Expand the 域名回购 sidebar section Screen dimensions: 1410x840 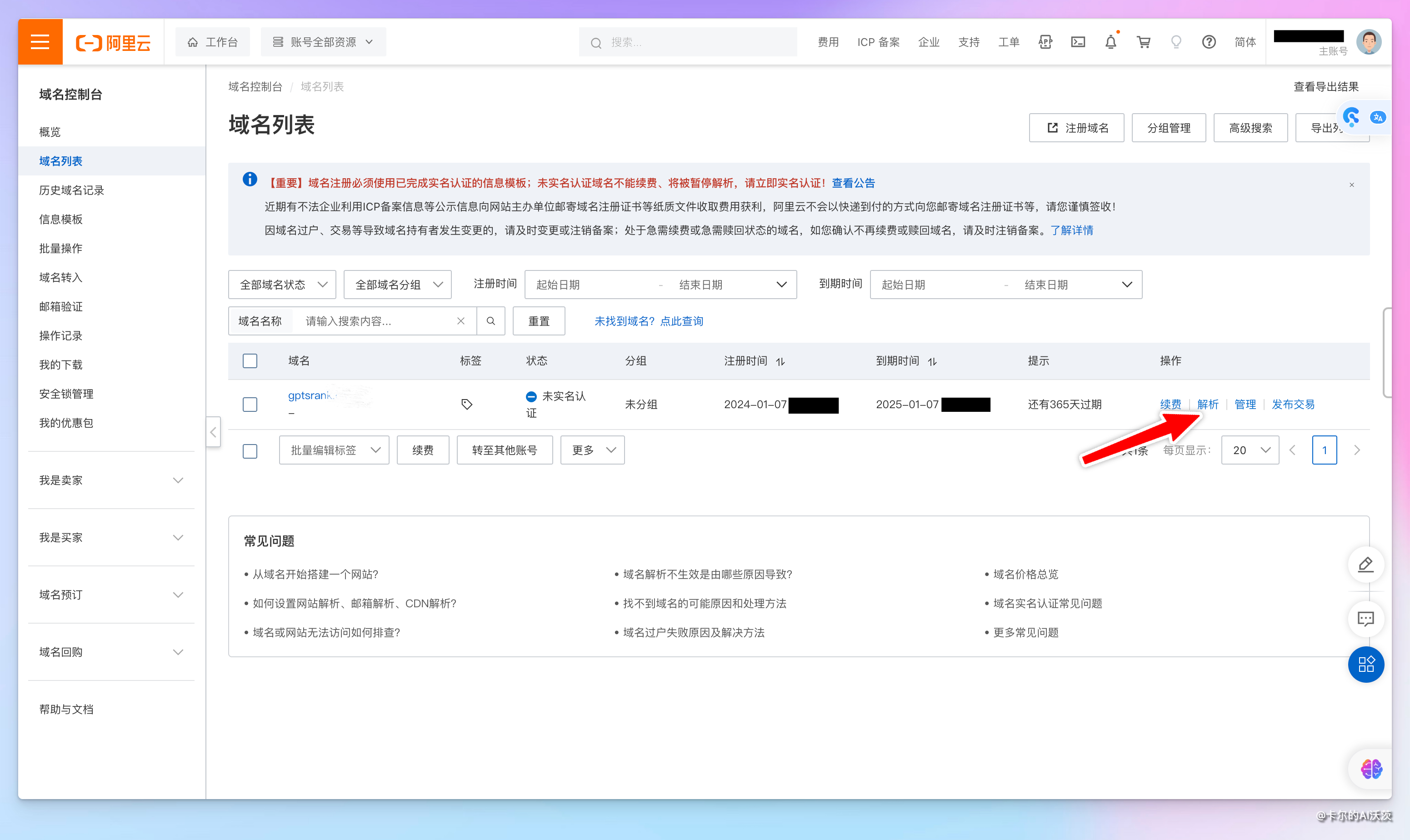coord(111,651)
